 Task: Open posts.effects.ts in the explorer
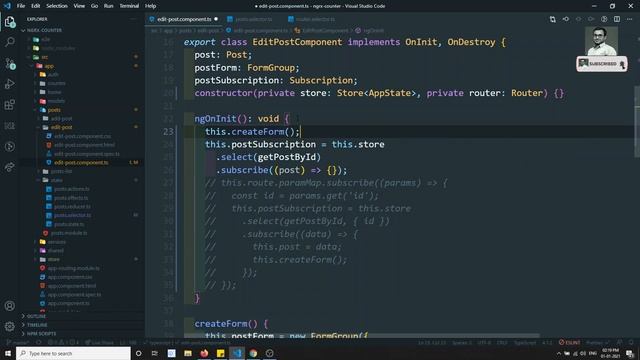click(x=71, y=198)
